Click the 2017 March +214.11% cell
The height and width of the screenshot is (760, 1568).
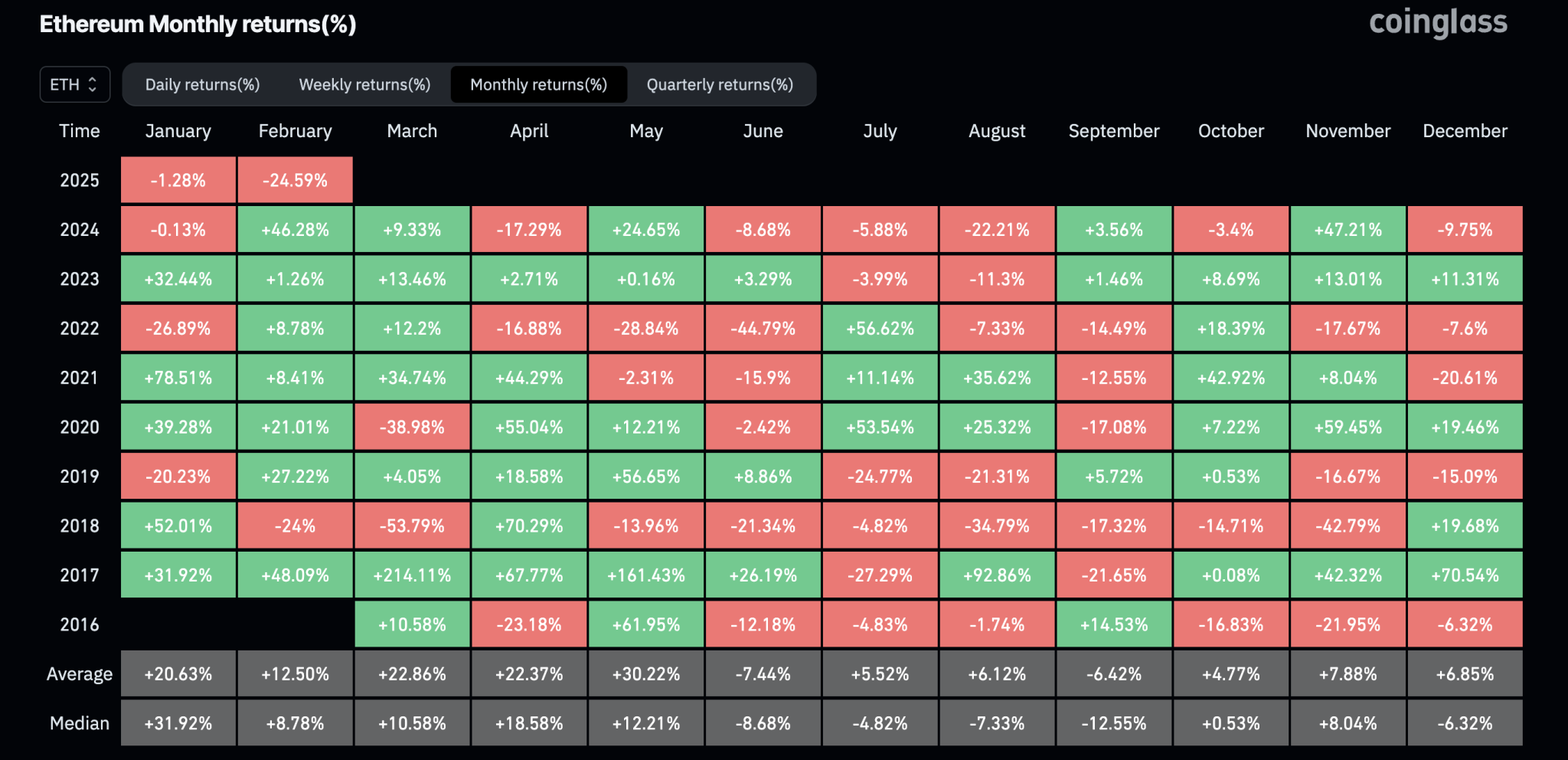coord(412,575)
